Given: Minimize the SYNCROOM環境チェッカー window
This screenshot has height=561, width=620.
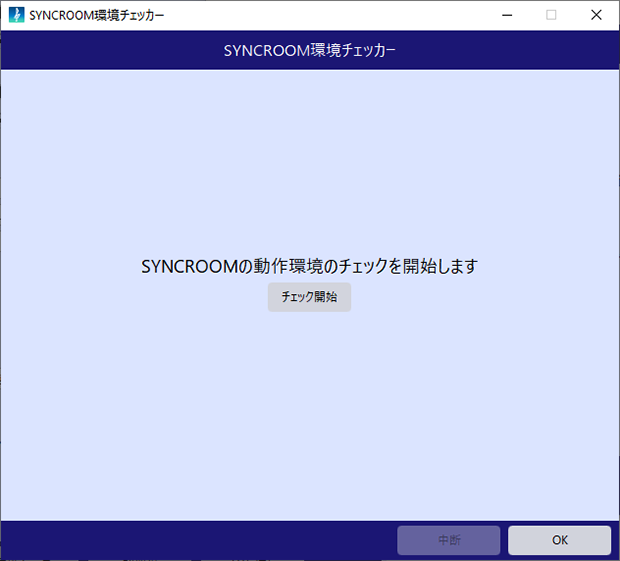Looking at the screenshot, I should 507,15.
